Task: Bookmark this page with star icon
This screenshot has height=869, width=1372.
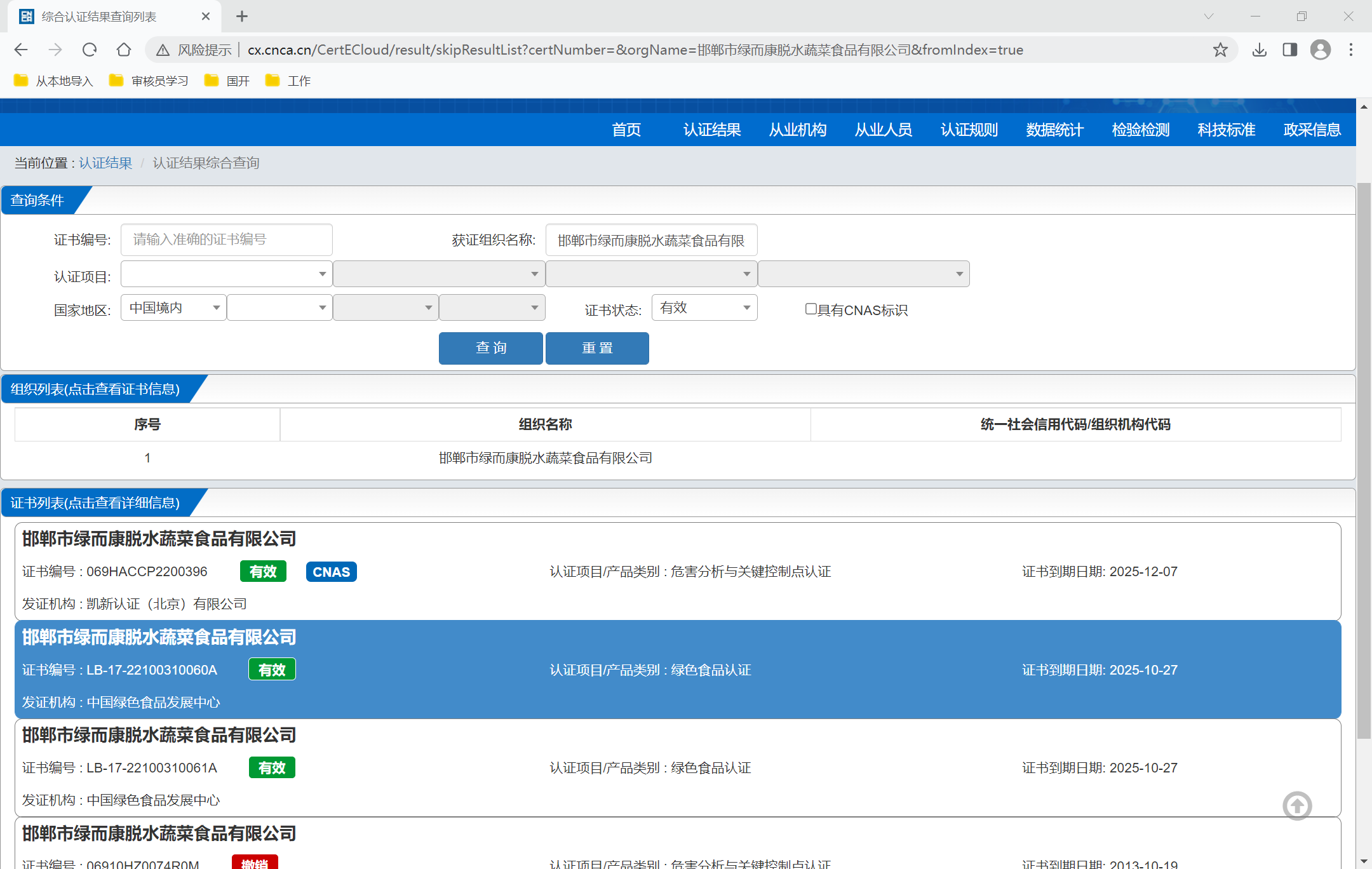Action: tap(1220, 50)
